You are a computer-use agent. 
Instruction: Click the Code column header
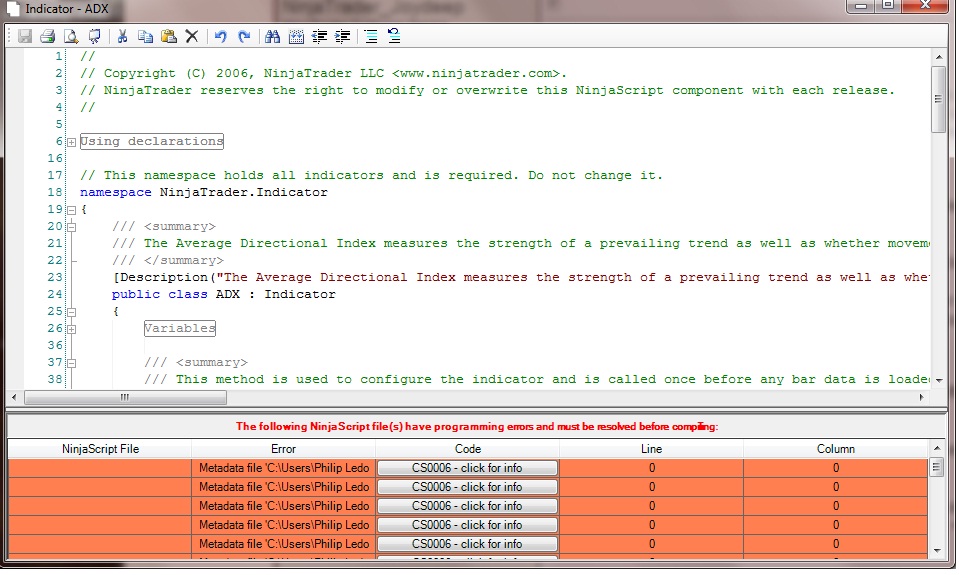467,449
